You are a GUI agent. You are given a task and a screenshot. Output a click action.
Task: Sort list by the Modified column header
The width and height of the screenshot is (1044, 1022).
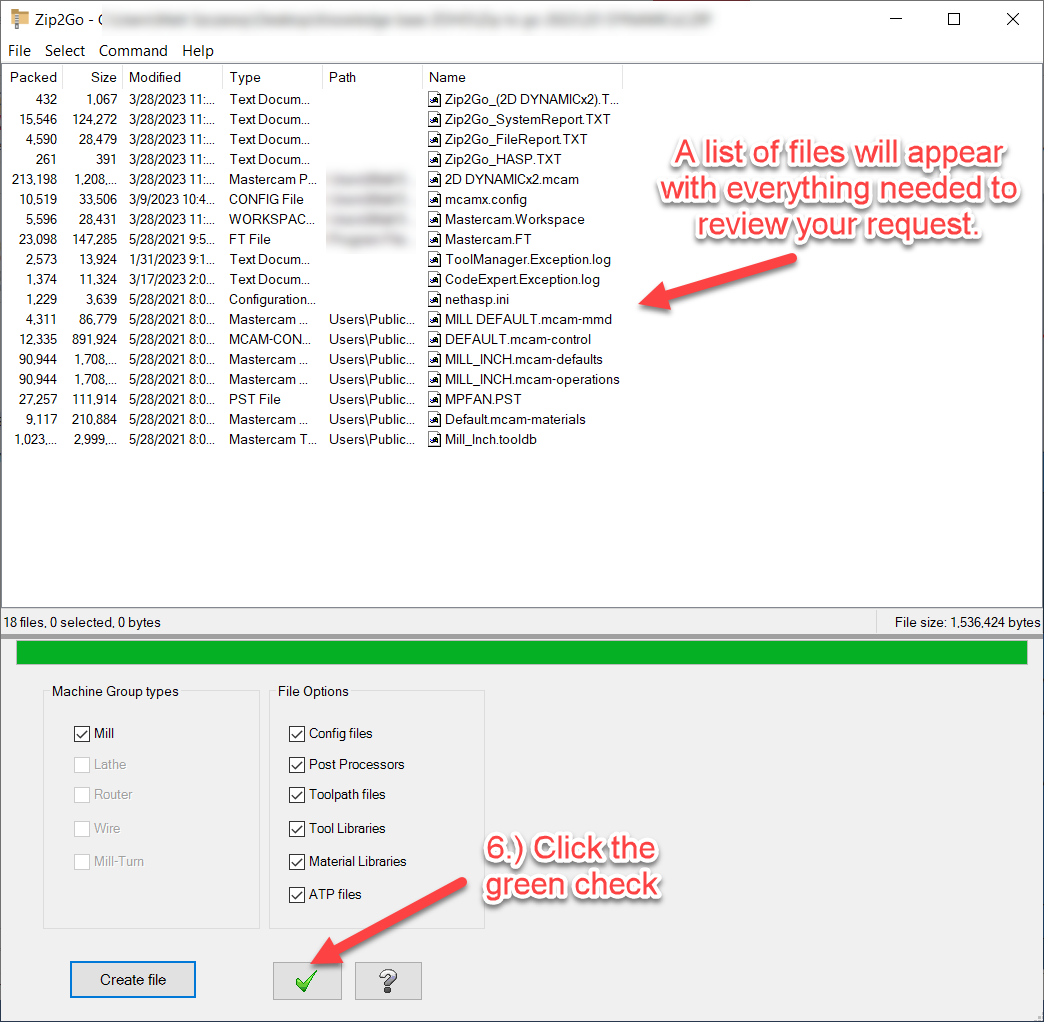[x=172, y=77]
